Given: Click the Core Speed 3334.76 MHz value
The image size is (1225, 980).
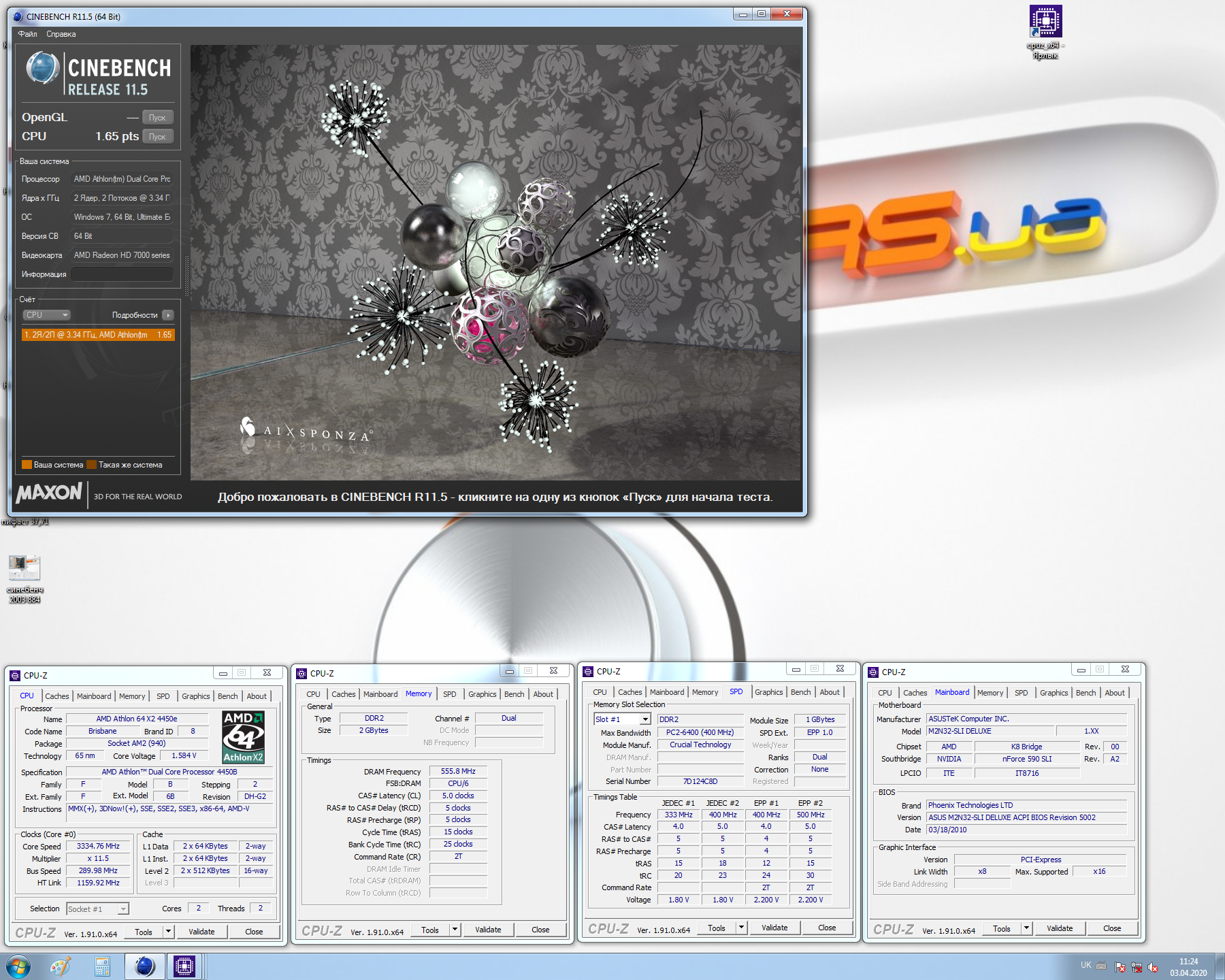Looking at the screenshot, I should [98, 847].
